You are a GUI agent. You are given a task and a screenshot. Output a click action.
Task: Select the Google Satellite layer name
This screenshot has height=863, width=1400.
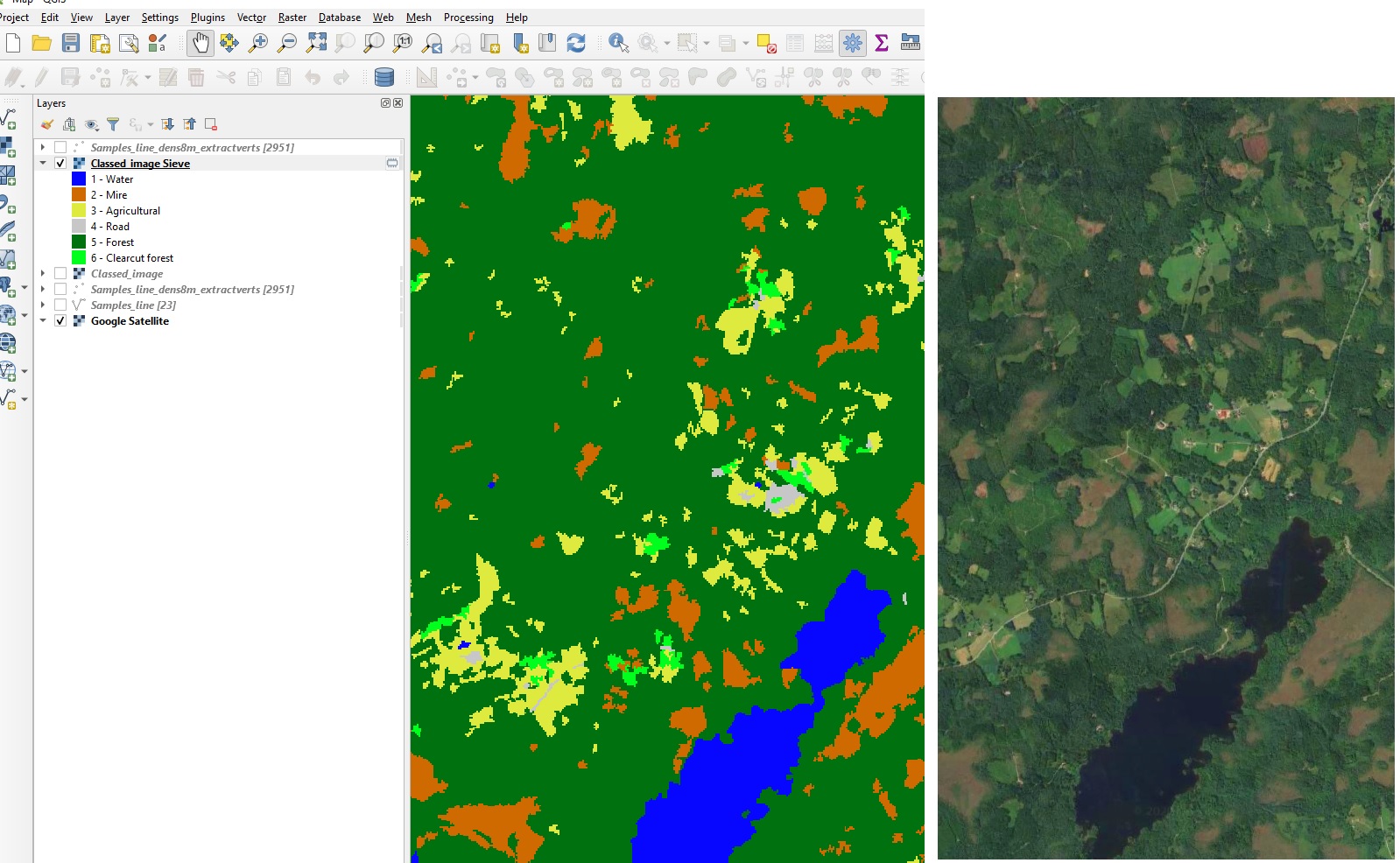130,321
